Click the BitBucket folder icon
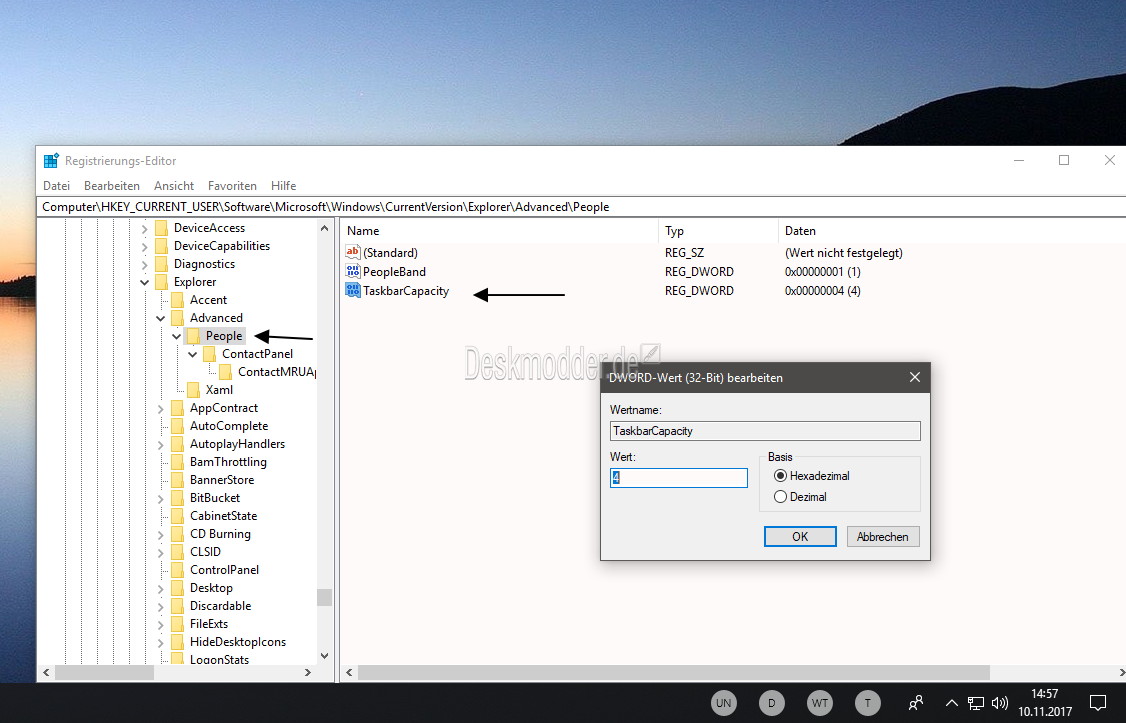Viewport: 1126px width, 723px height. [x=177, y=498]
